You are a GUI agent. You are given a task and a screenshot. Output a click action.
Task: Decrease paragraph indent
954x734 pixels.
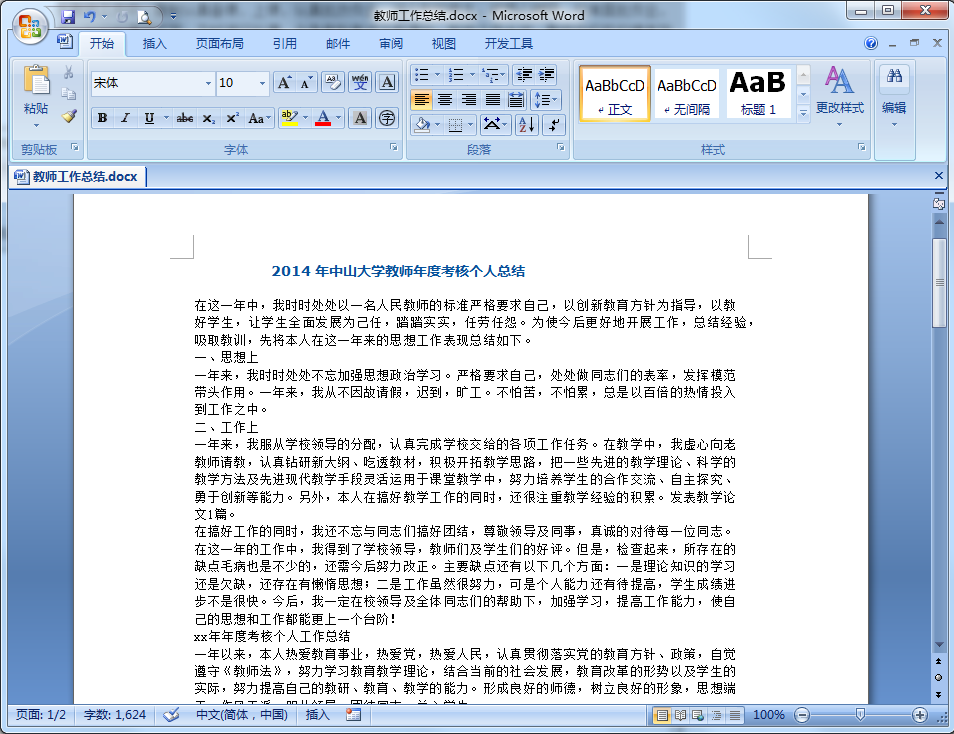524,75
